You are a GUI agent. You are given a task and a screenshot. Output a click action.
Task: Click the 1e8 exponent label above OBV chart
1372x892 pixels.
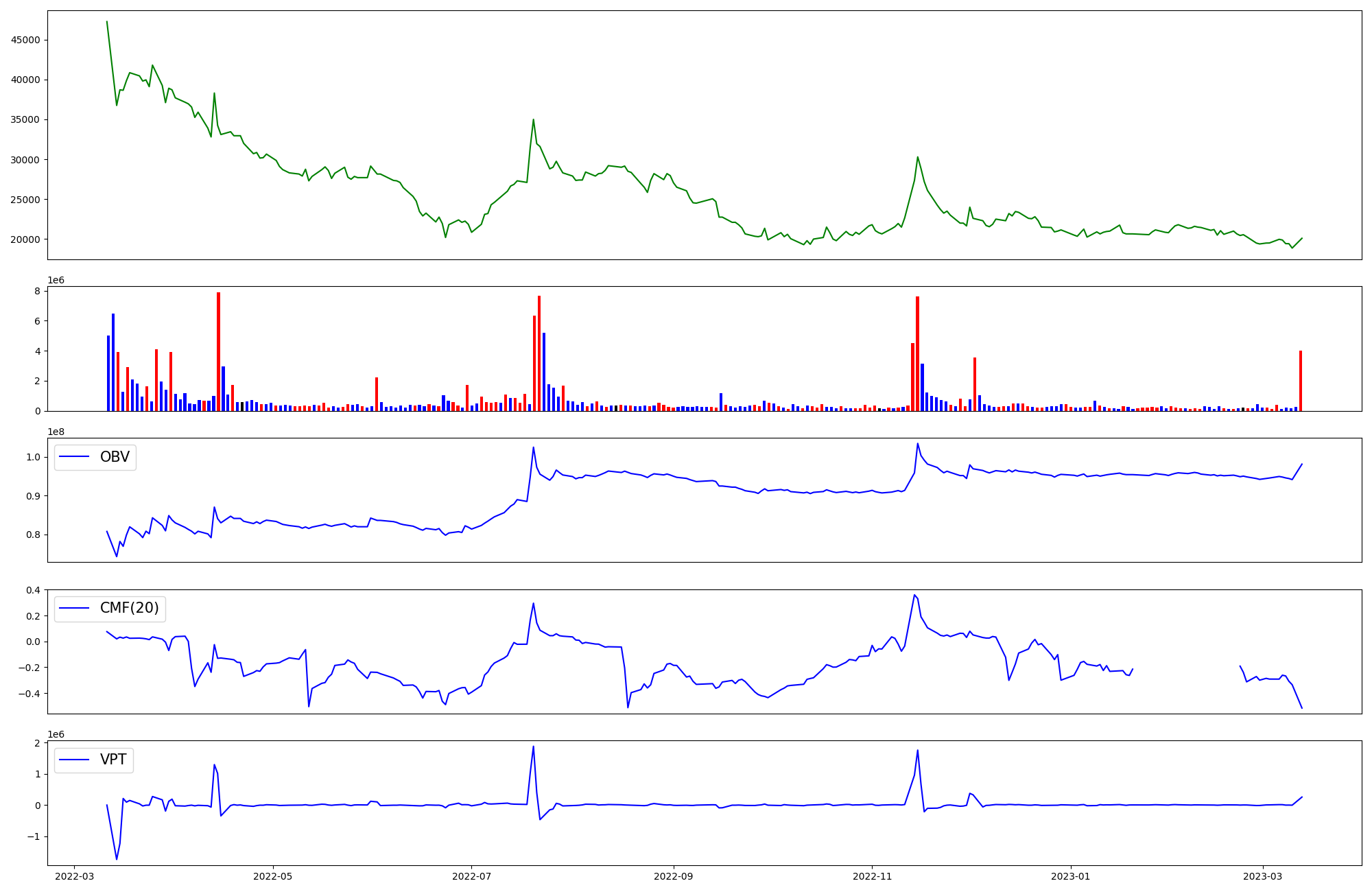click(x=56, y=432)
